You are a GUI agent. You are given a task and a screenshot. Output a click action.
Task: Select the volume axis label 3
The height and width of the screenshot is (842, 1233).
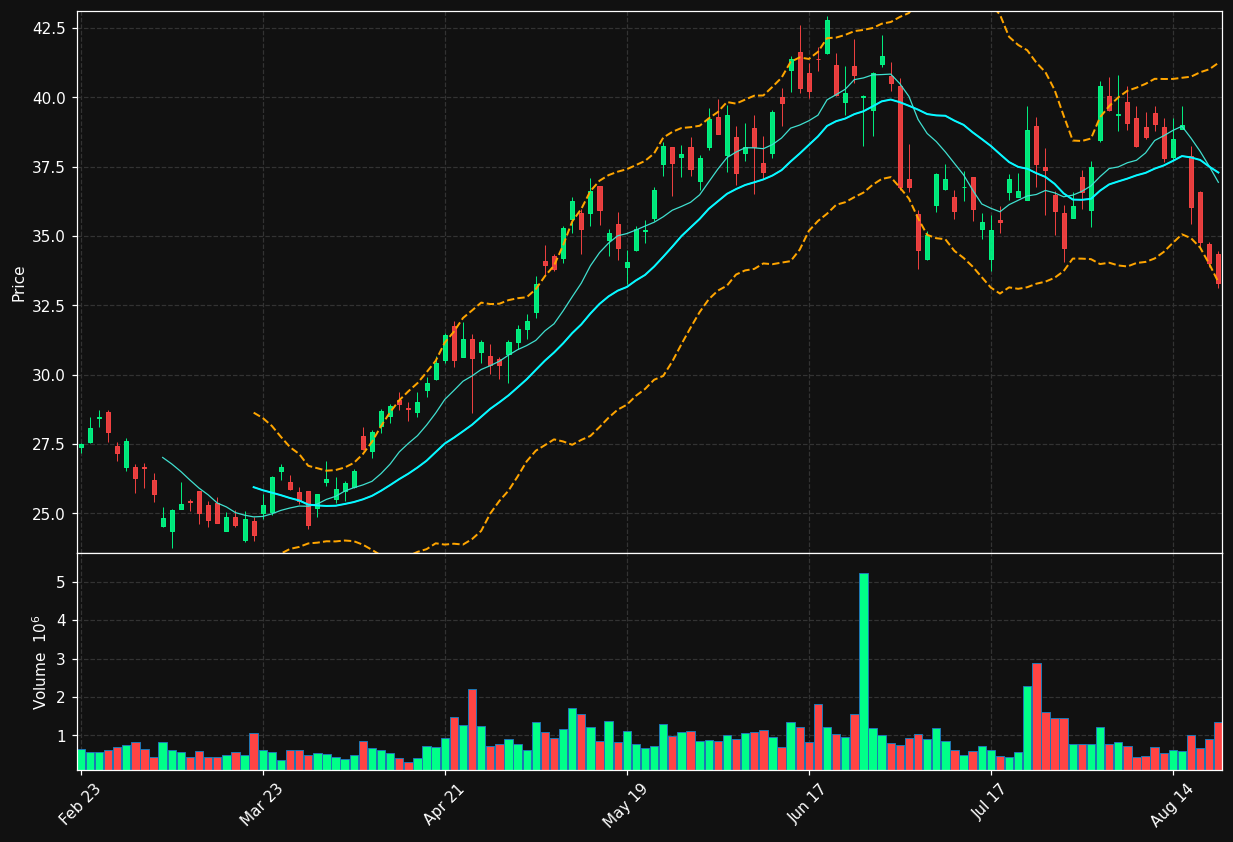[61, 659]
